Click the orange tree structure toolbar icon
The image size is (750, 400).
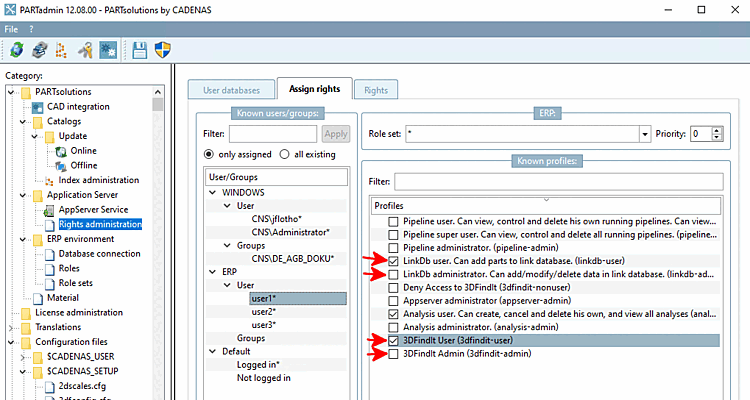pos(61,50)
